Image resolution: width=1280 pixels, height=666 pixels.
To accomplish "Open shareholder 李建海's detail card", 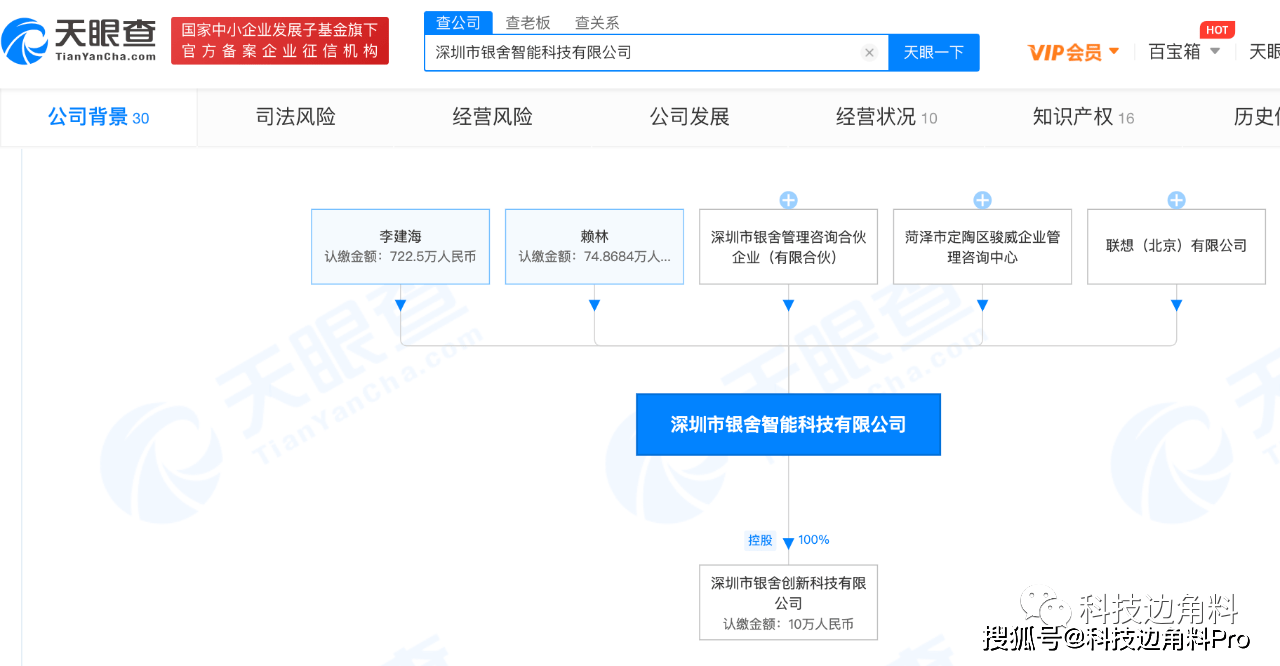I will coord(400,246).
